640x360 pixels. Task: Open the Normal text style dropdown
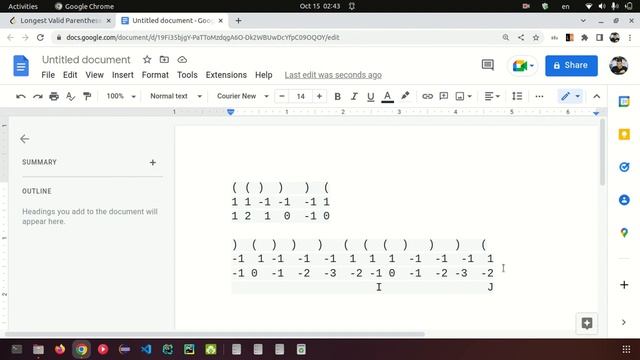click(x=176, y=96)
